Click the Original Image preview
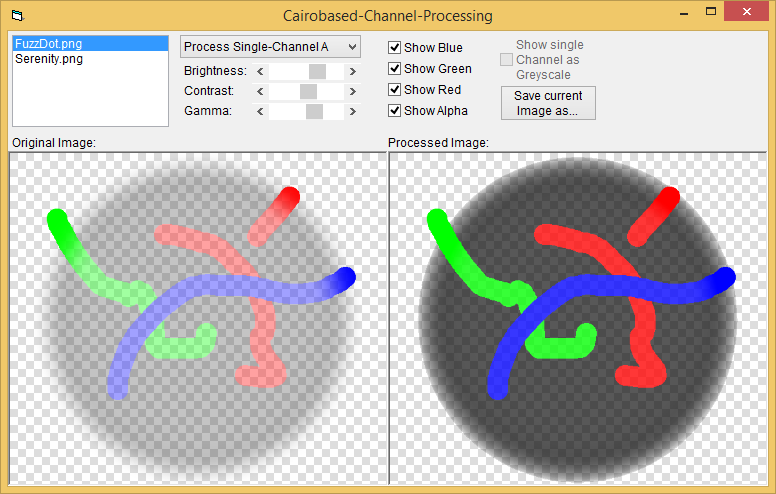776x494 pixels. point(197,318)
